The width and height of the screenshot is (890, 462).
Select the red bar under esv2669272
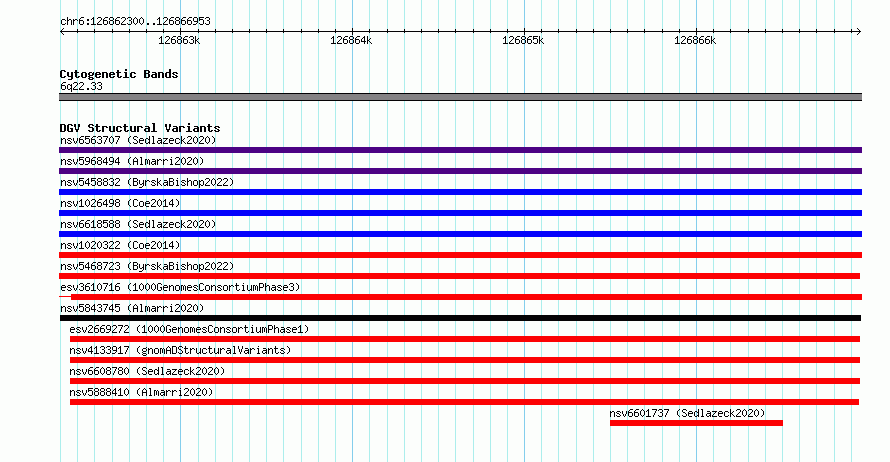coord(465,339)
